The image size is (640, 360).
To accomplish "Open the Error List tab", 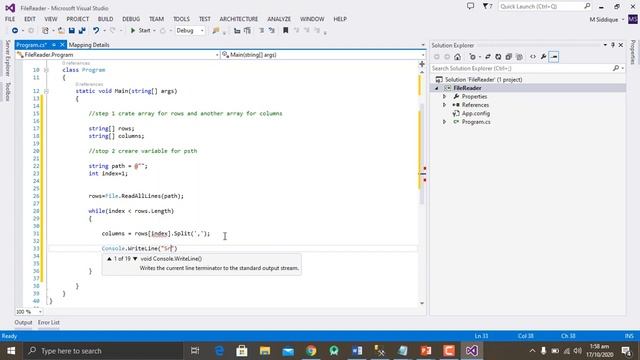I will click(49, 322).
